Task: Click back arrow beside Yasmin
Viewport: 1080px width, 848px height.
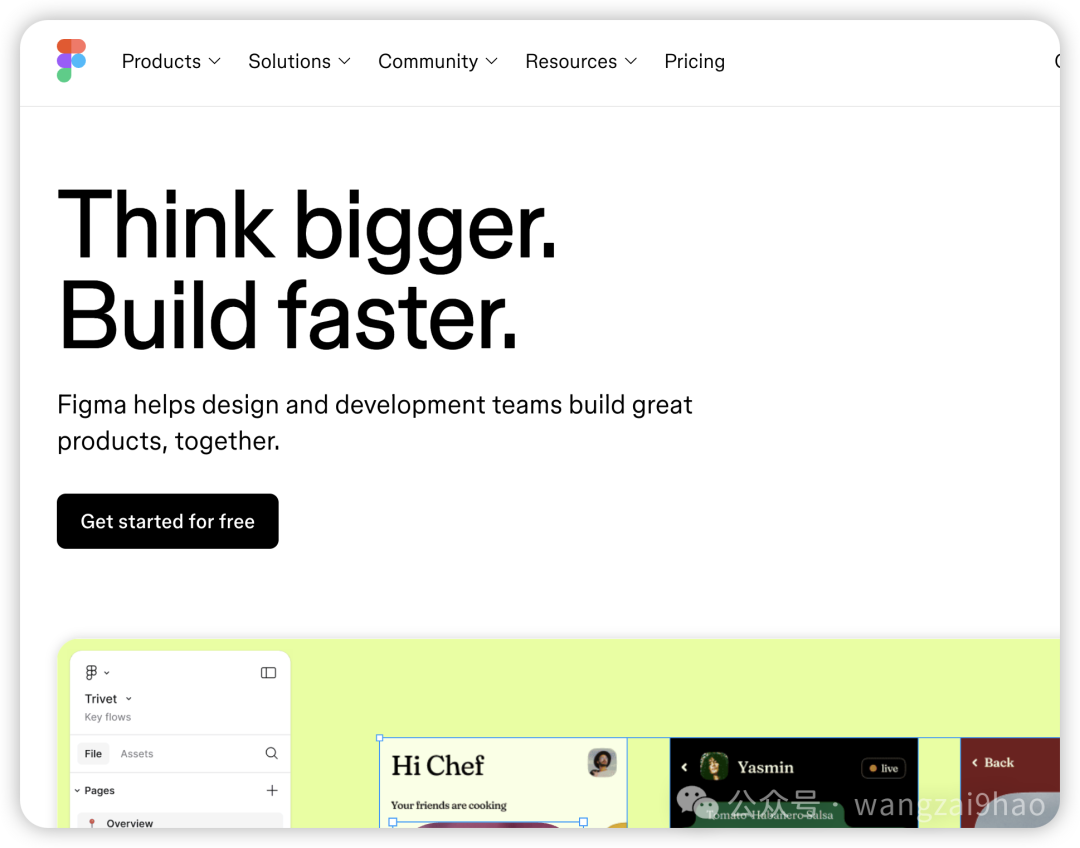Action: pyautogui.click(x=684, y=767)
